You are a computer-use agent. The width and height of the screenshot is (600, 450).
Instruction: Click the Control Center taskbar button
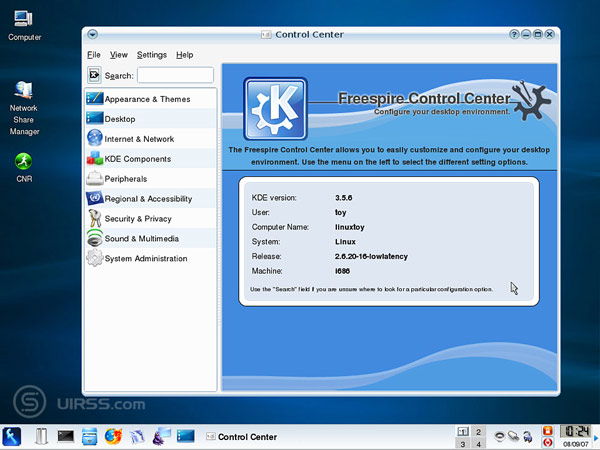[238, 436]
